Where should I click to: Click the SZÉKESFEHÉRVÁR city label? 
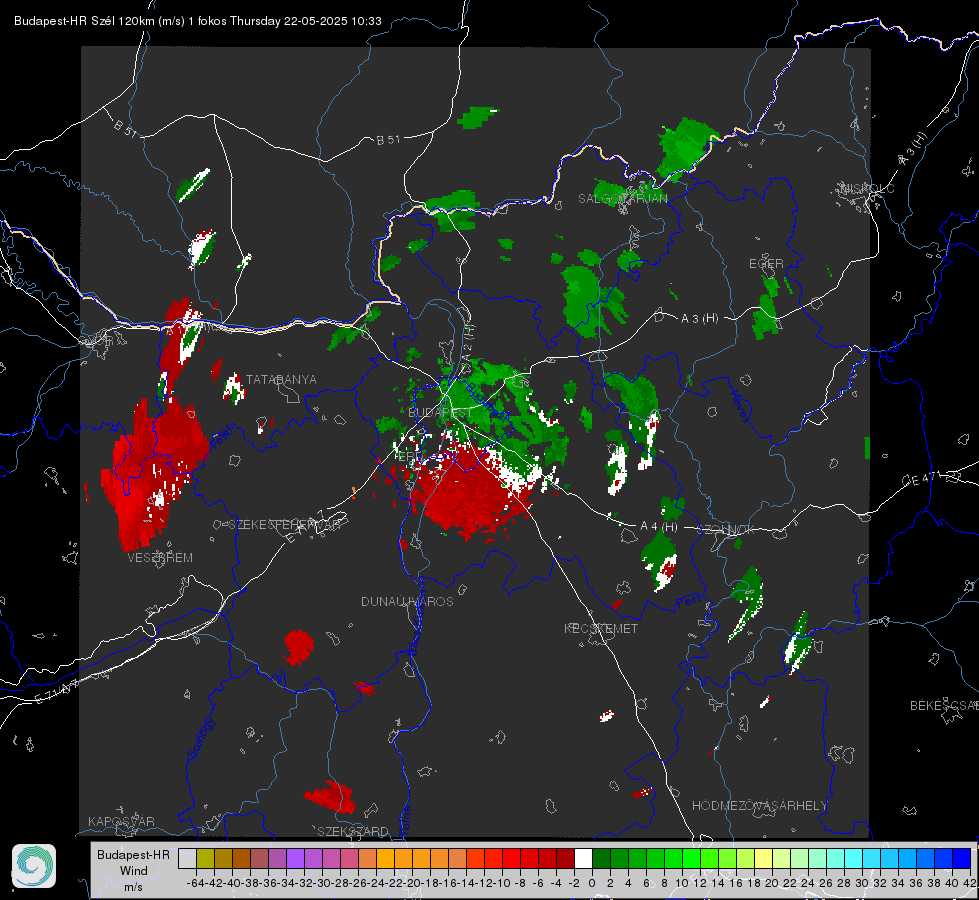click(x=284, y=525)
